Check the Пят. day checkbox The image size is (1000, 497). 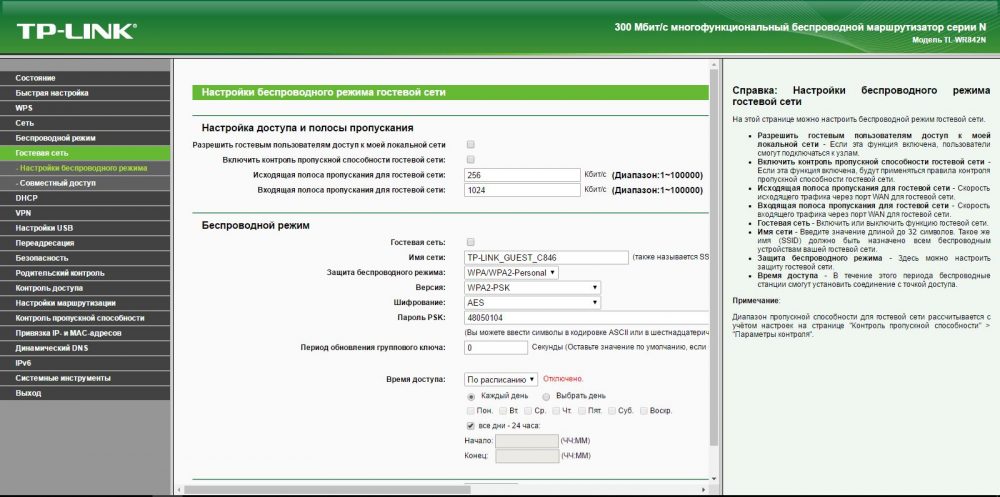582,411
